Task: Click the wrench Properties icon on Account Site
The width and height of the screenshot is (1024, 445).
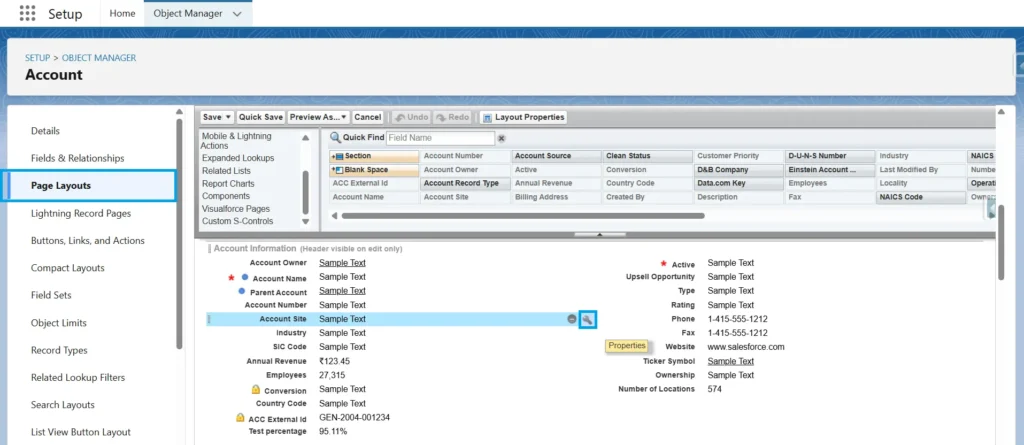Action: [x=588, y=319]
